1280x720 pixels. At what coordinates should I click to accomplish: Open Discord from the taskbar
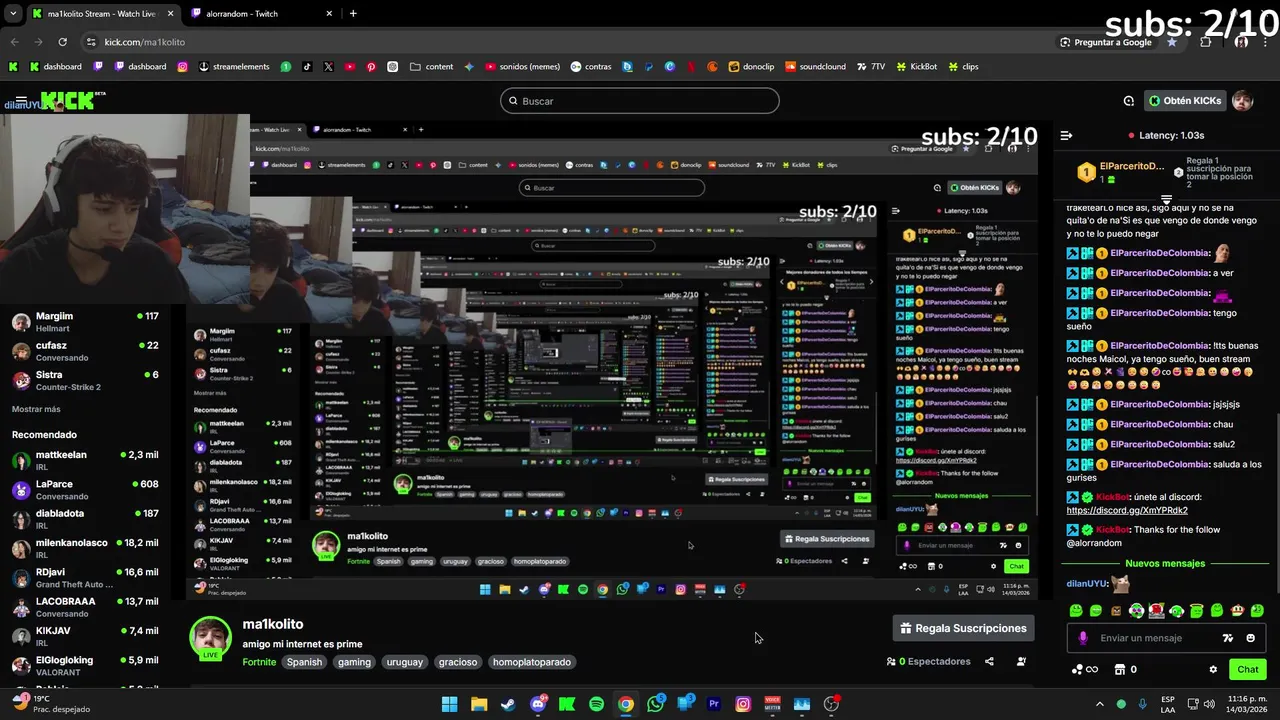pyautogui.click(x=538, y=704)
